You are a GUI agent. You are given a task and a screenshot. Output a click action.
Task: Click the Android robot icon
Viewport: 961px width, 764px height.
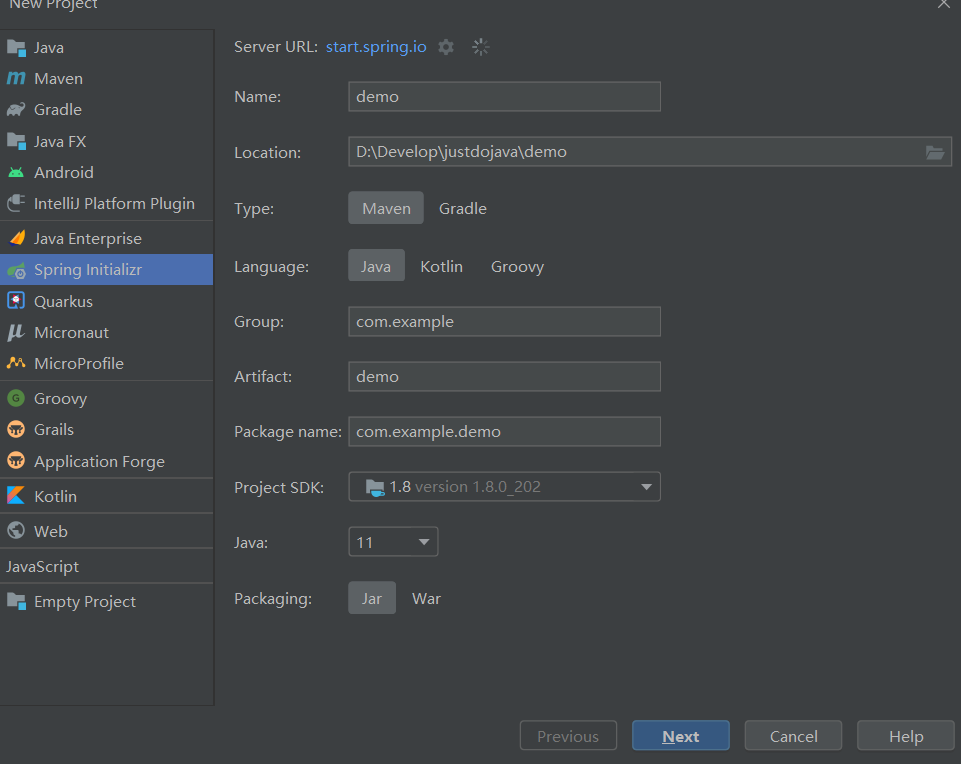(16, 173)
